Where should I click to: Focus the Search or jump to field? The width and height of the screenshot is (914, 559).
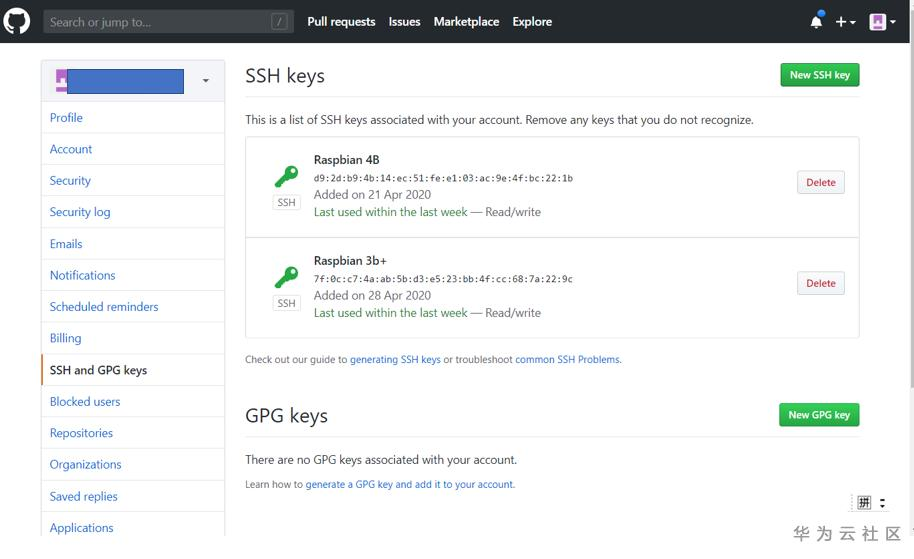tap(155, 21)
